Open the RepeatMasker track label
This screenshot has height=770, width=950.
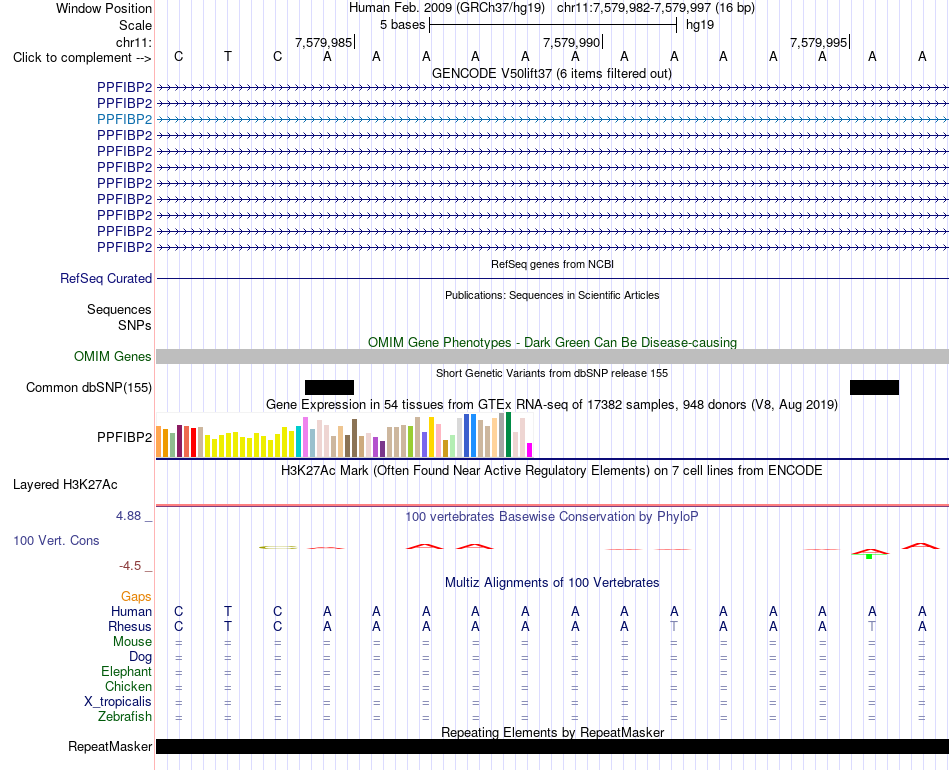[110, 746]
